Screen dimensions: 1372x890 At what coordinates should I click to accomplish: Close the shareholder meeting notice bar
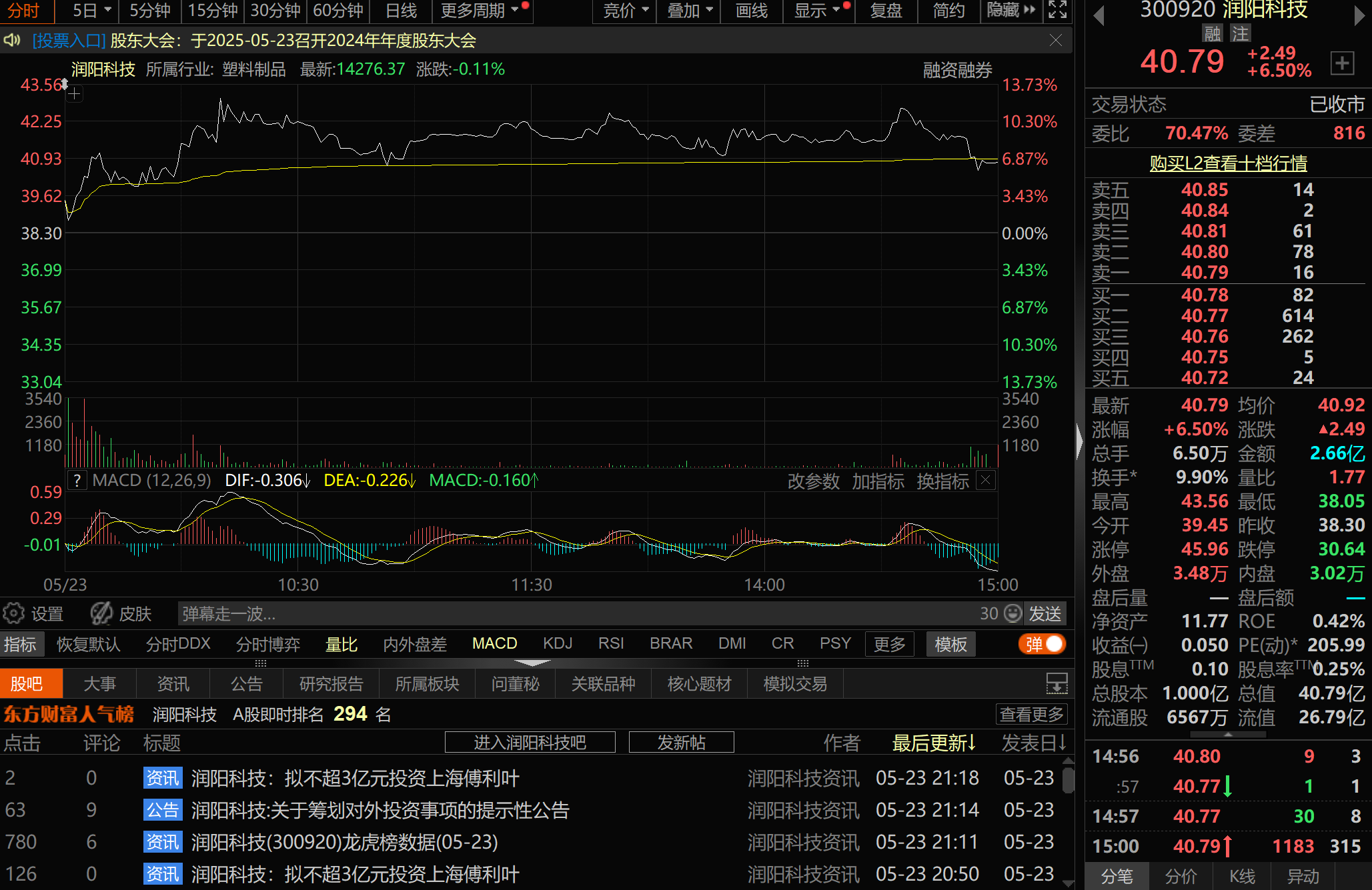coord(1055,41)
